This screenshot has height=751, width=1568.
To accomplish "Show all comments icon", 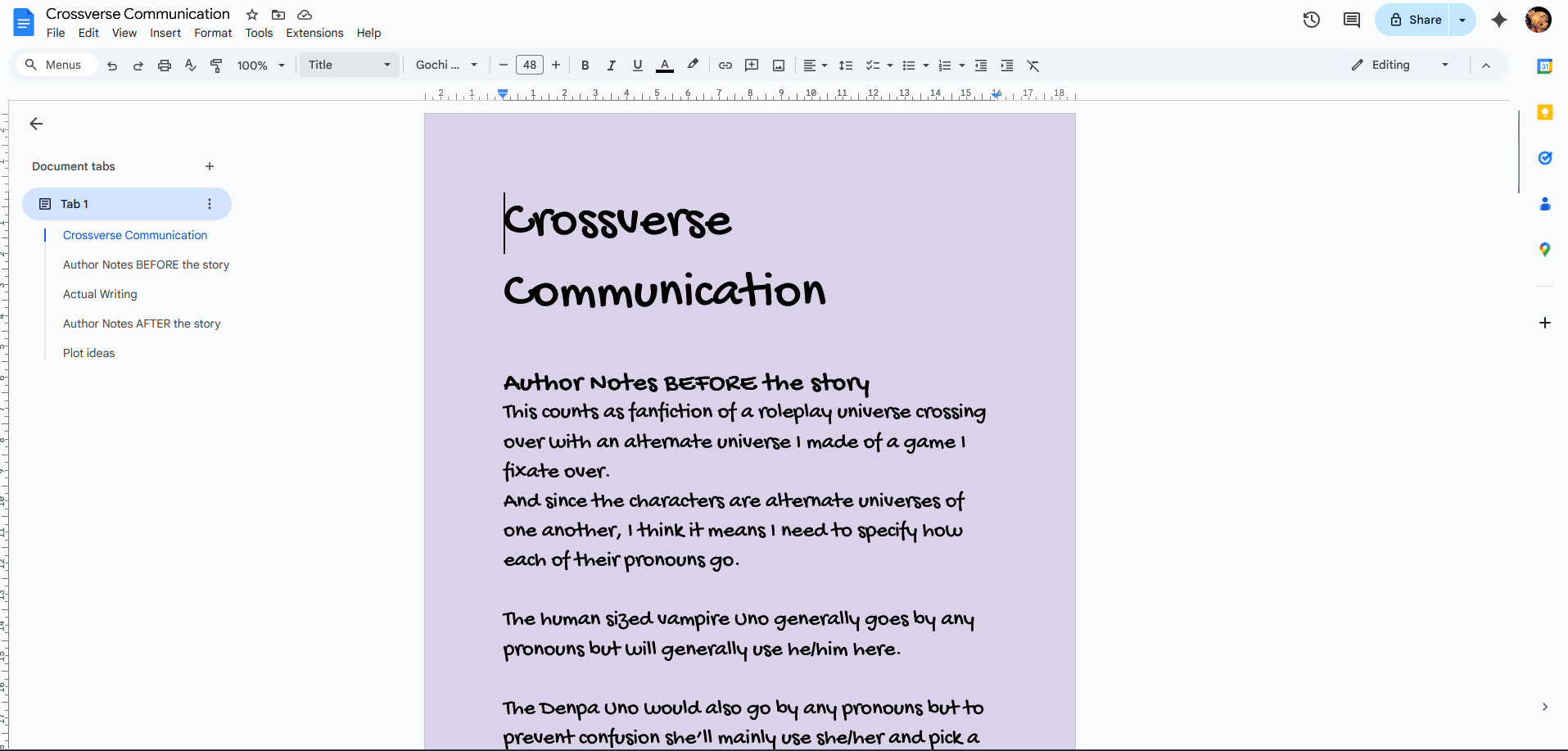I will pos(1352,20).
